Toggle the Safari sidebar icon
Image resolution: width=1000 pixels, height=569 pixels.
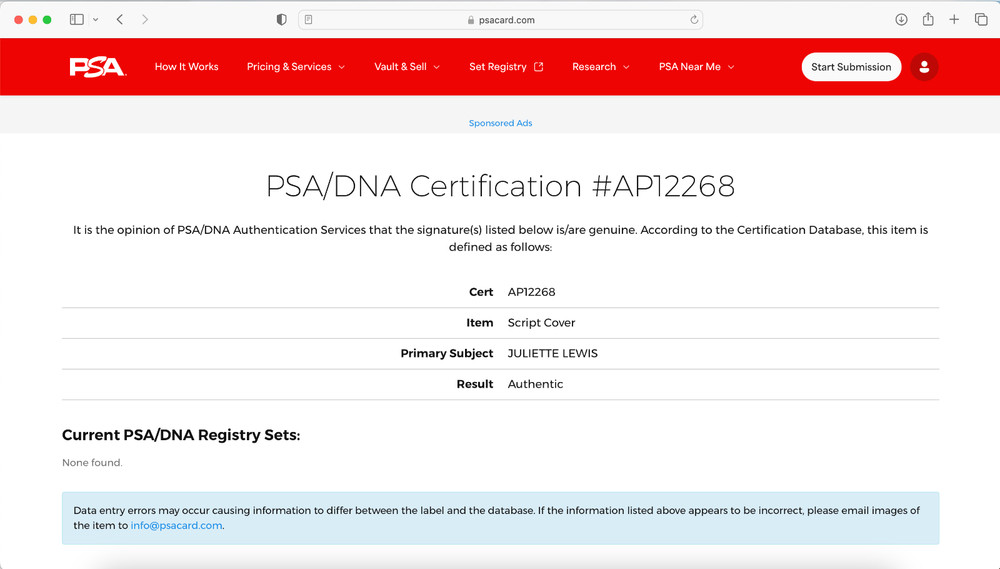(x=77, y=20)
